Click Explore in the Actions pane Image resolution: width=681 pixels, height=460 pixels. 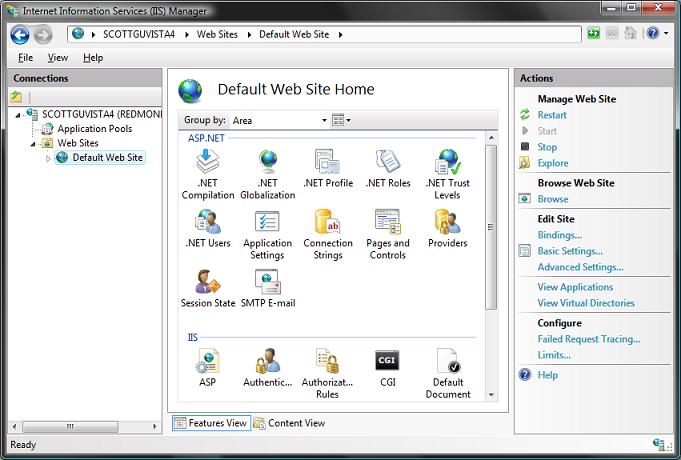pos(553,163)
